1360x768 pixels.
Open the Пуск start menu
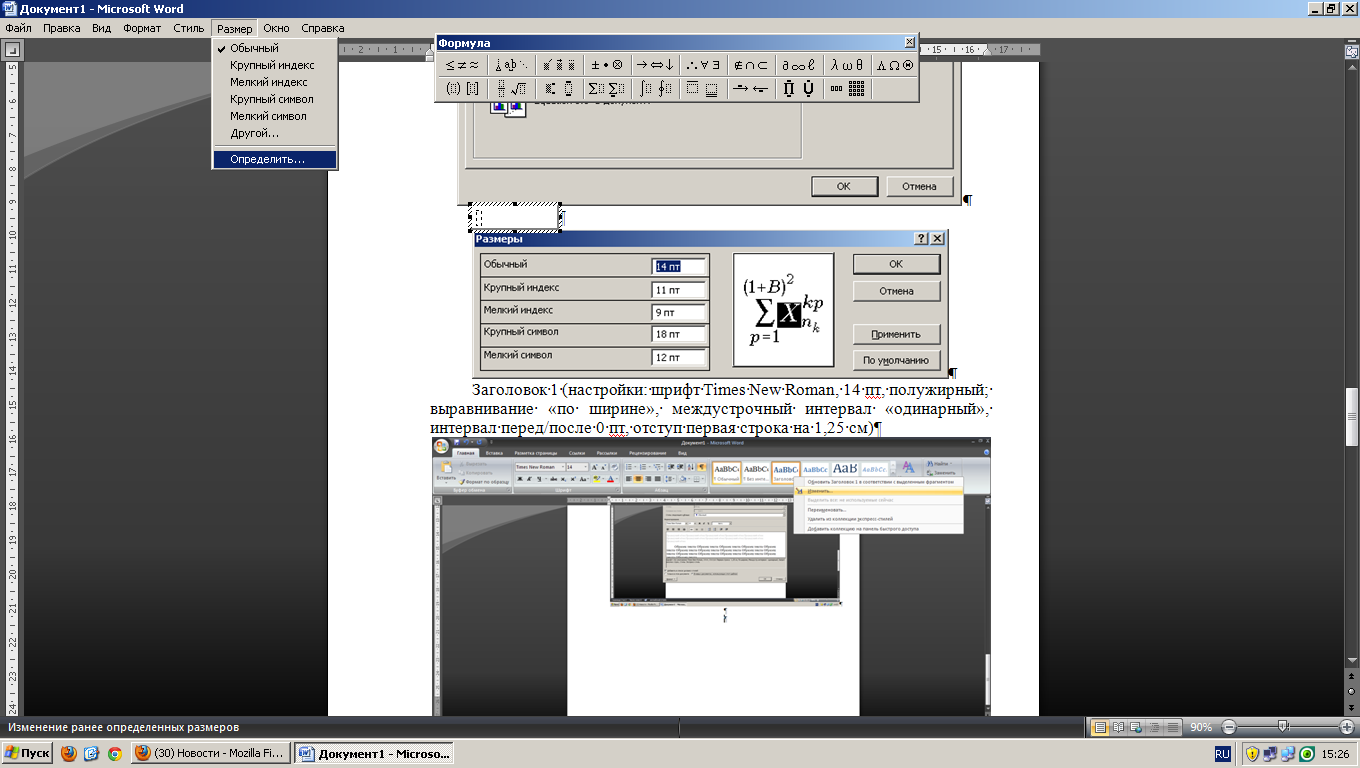(x=27, y=753)
